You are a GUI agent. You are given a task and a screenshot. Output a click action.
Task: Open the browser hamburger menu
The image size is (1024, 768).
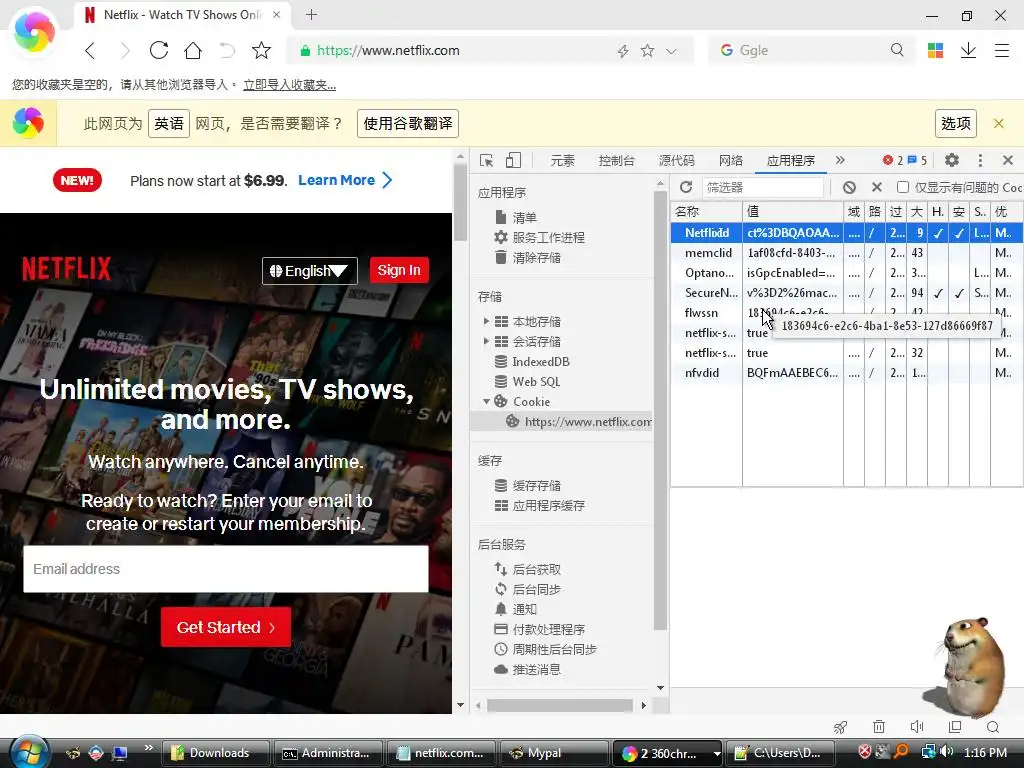point(1002,50)
